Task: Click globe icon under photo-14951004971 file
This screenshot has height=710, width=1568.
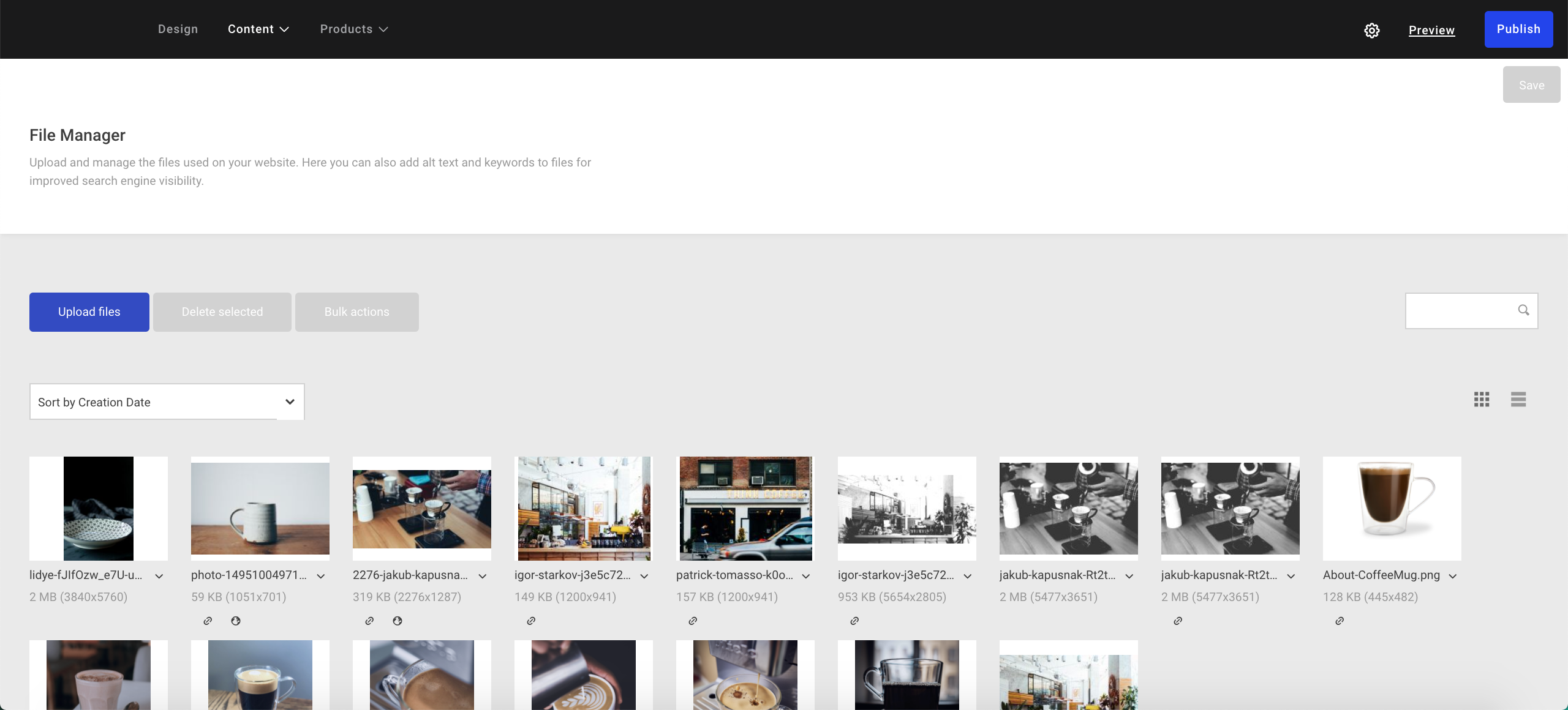Action: point(236,621)
